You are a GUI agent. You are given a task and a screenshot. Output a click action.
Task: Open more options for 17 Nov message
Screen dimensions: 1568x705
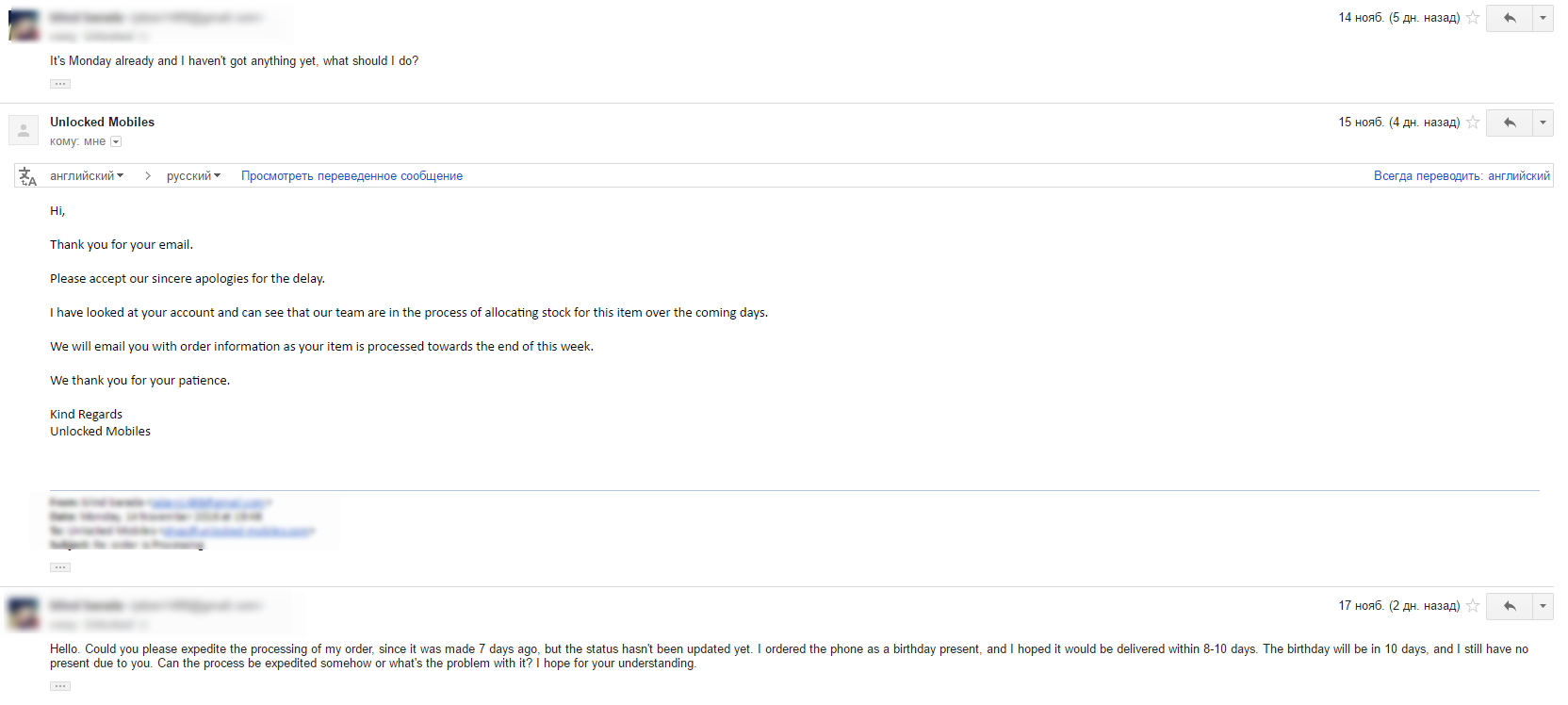pyautogui.click(x=1543, y=606)
